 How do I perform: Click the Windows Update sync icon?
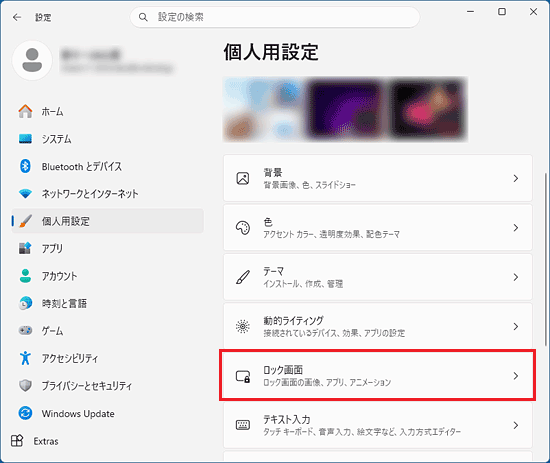pyautogui.click(x=25, y=413)
